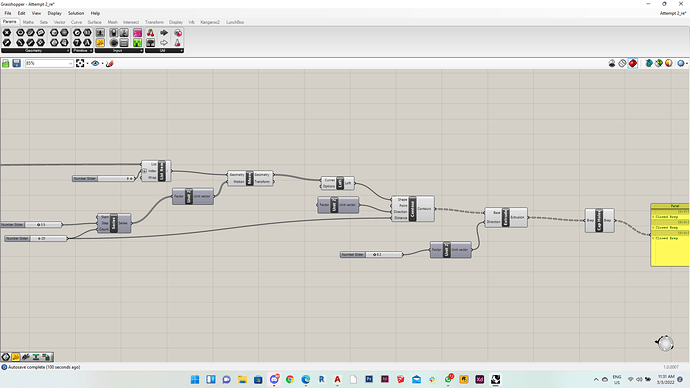Select the Zoom Extents icon in canvas toolbar
690x388 pixels.
pyautogui.click(x=80, y=63)
